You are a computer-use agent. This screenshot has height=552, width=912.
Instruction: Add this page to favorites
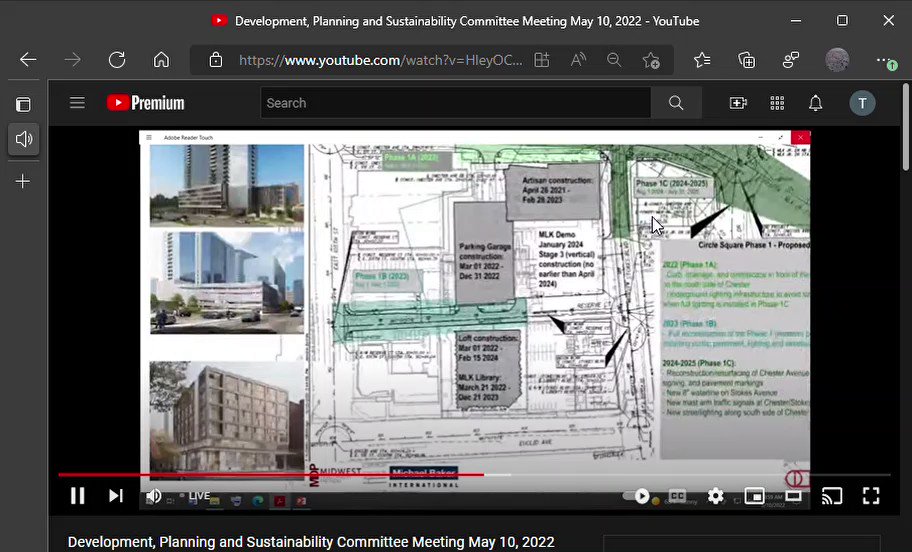tap(651, 60)
